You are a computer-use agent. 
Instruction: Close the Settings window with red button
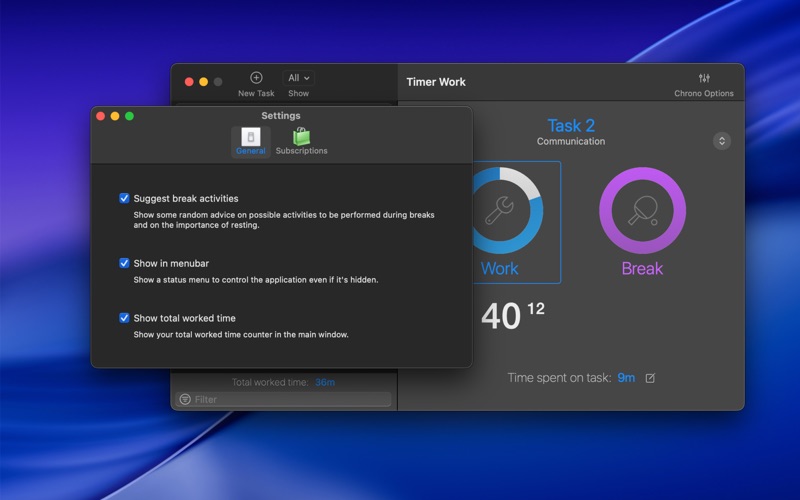coord(101,116)
